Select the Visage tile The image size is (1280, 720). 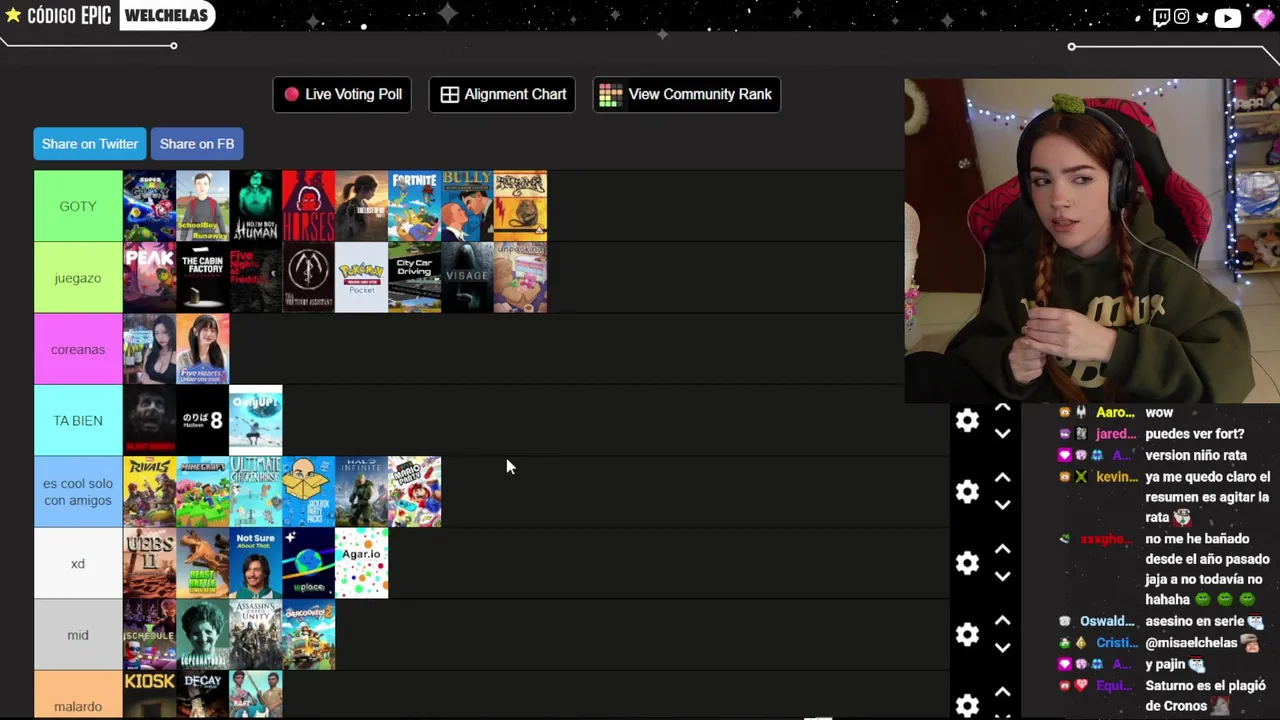point(467,278)
